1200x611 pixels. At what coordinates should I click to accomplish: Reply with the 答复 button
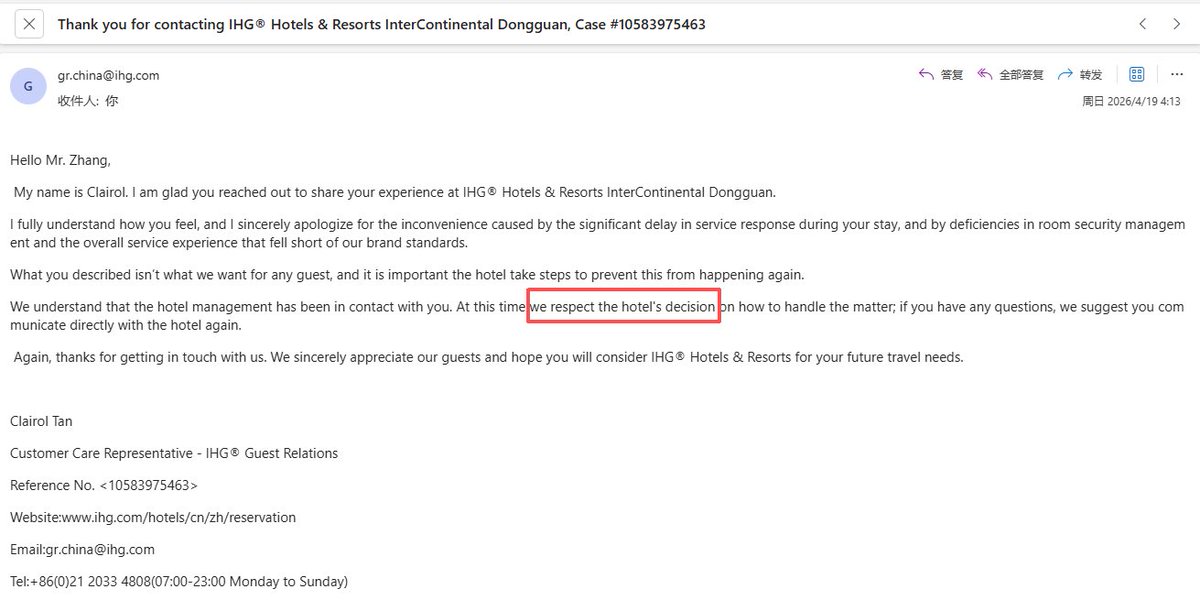coord(941,75)
